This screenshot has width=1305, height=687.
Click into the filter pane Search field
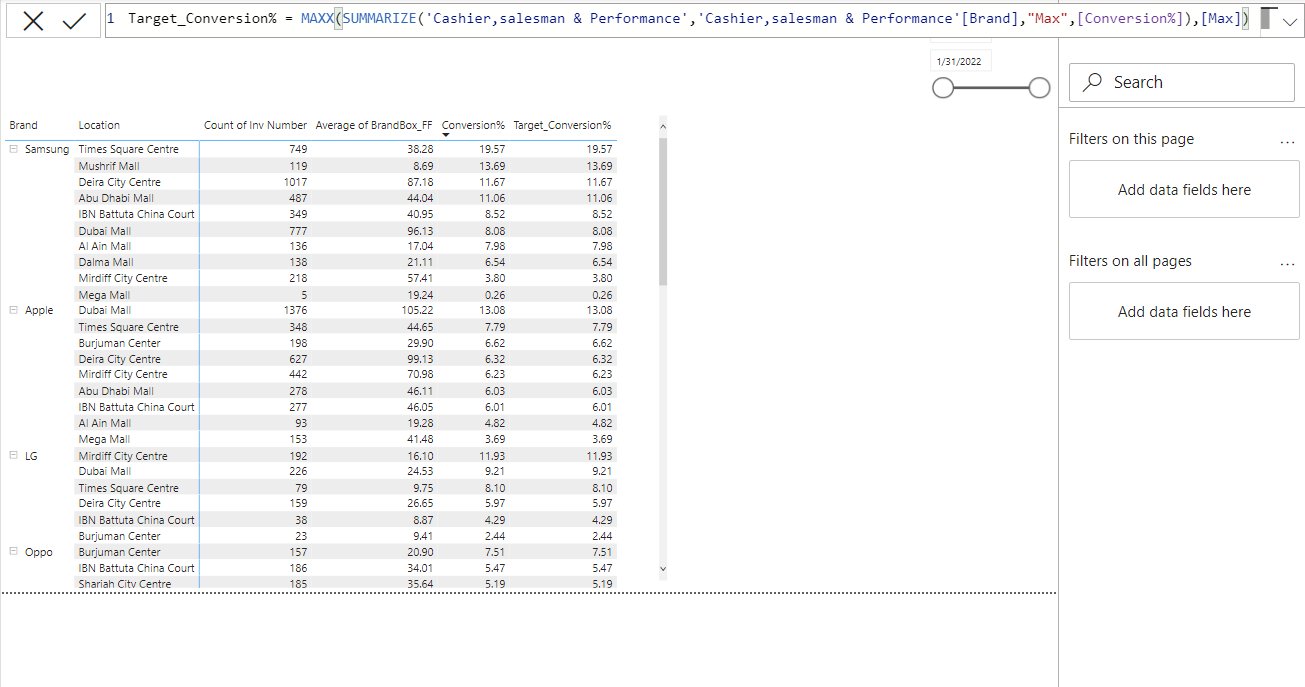coord(1182,82)
